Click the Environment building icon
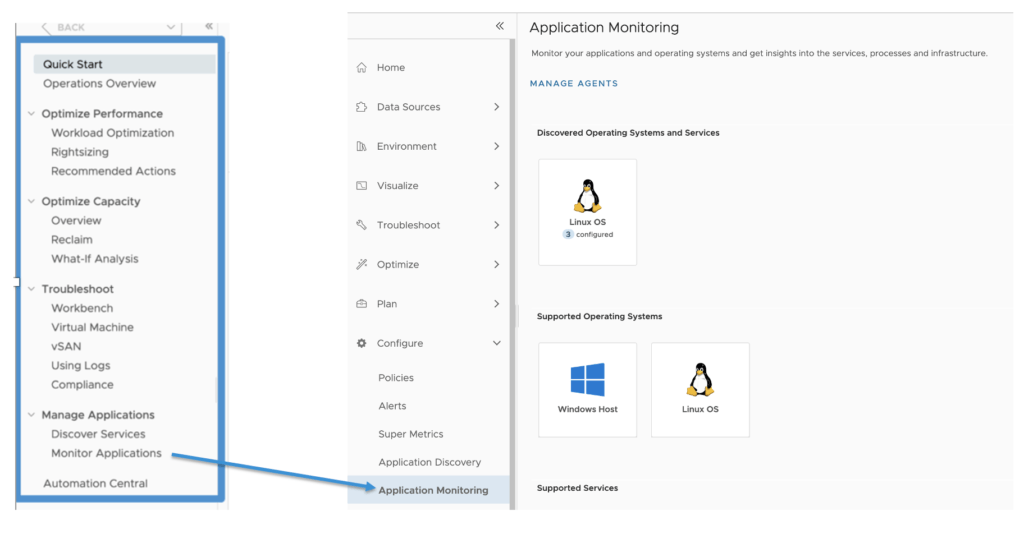 coord(361,147)
